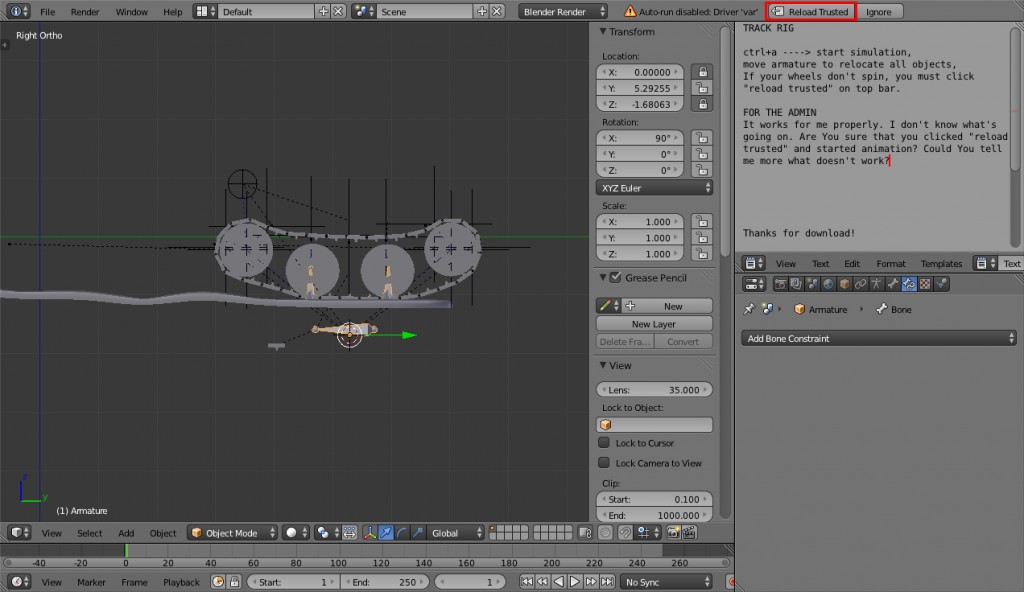Viewport: 1024px width, 592px height.
Task: Open the Render menu in the top bar
Action: [x=85, y=11]
